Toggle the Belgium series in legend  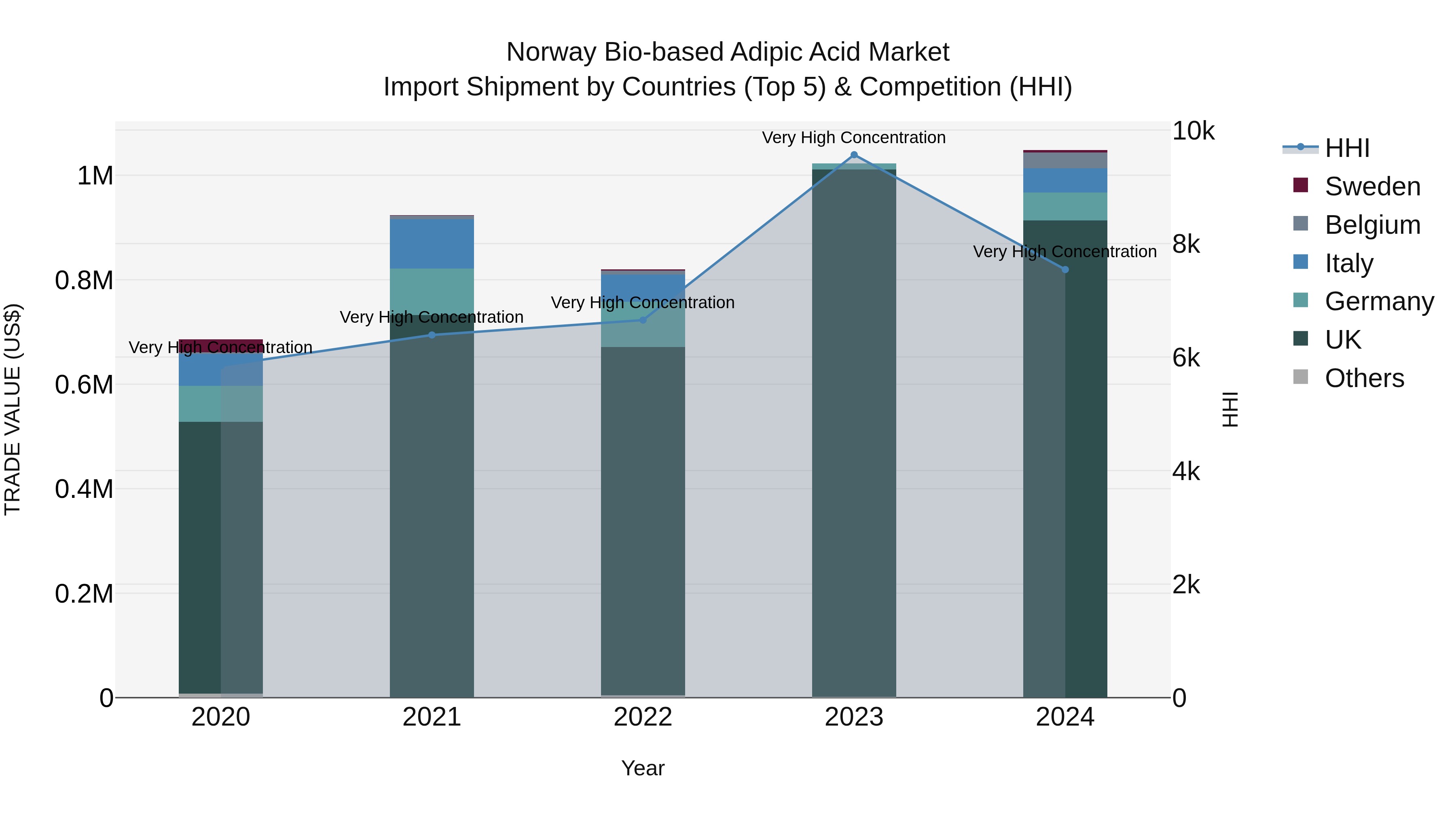pyautogui.click(x=1357, y=224)
